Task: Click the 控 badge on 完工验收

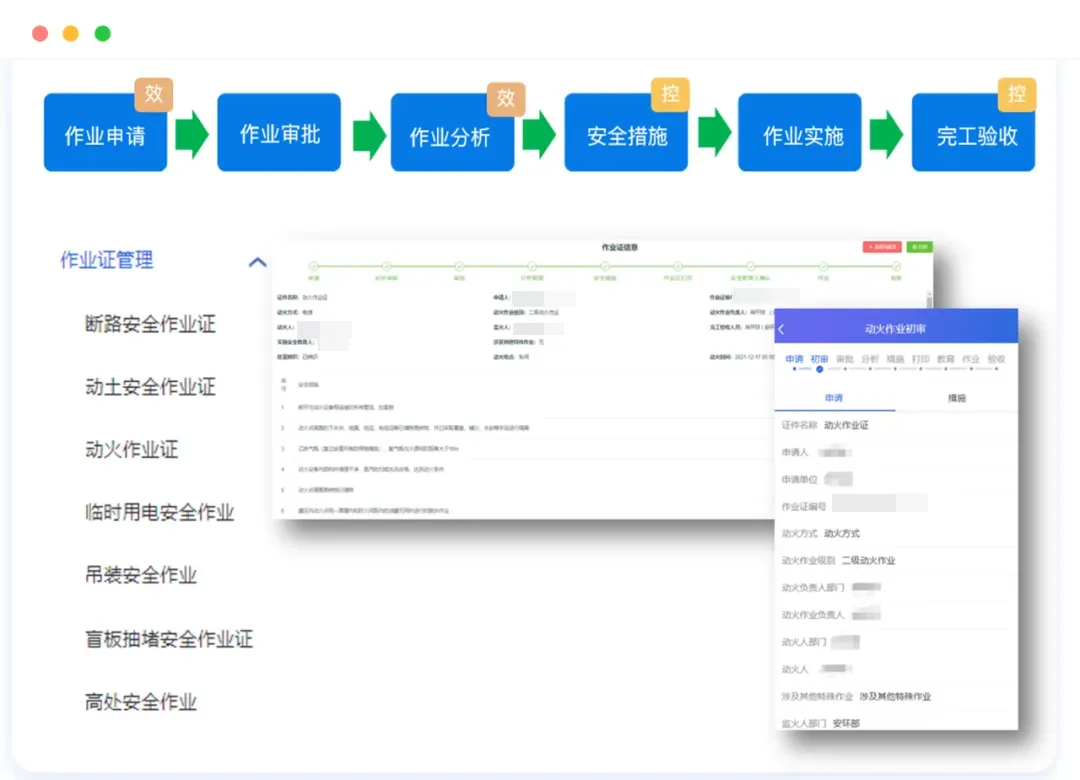Action: (1017, 94)
